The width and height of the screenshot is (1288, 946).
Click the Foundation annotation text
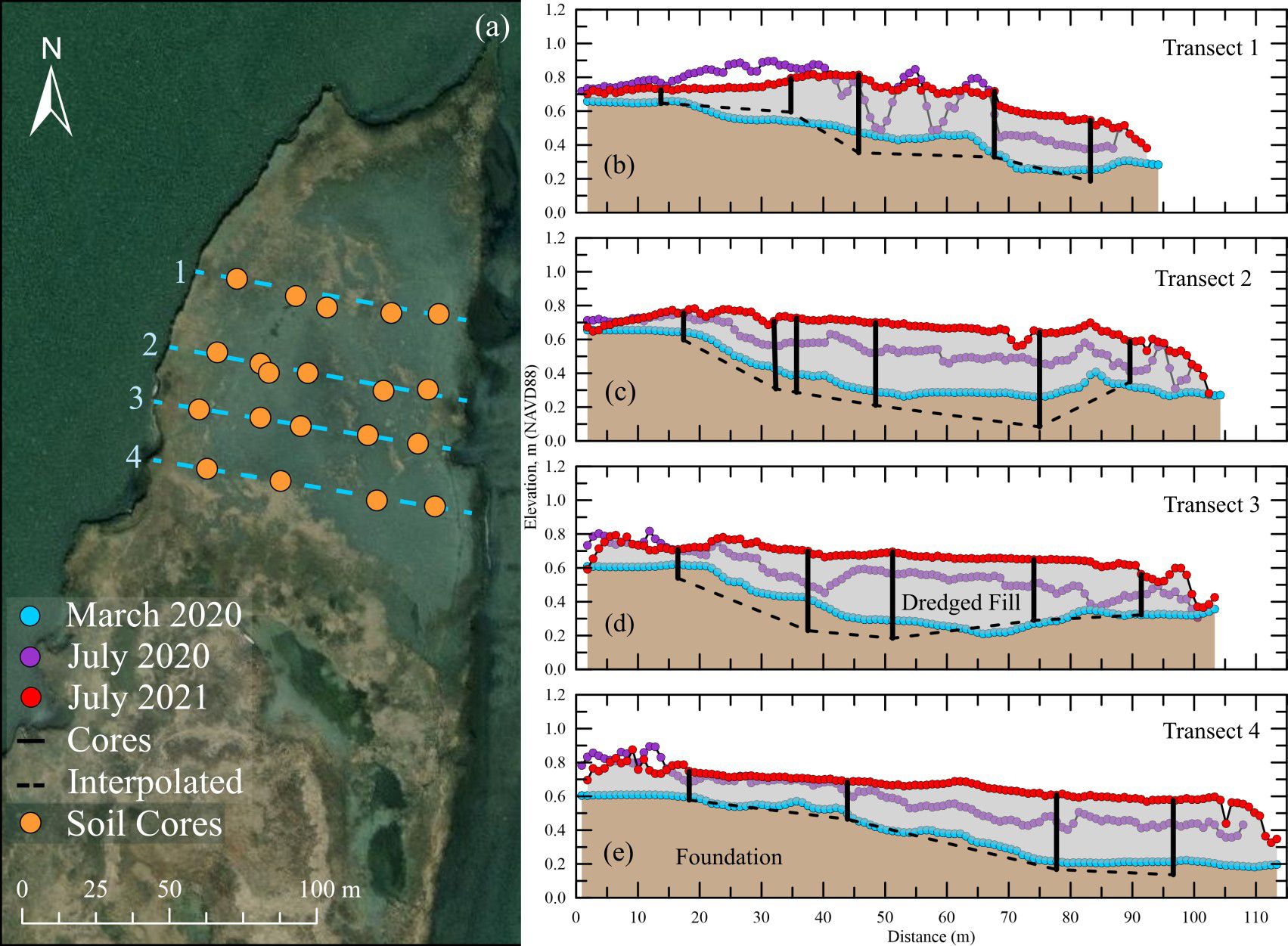pos(728,857)
